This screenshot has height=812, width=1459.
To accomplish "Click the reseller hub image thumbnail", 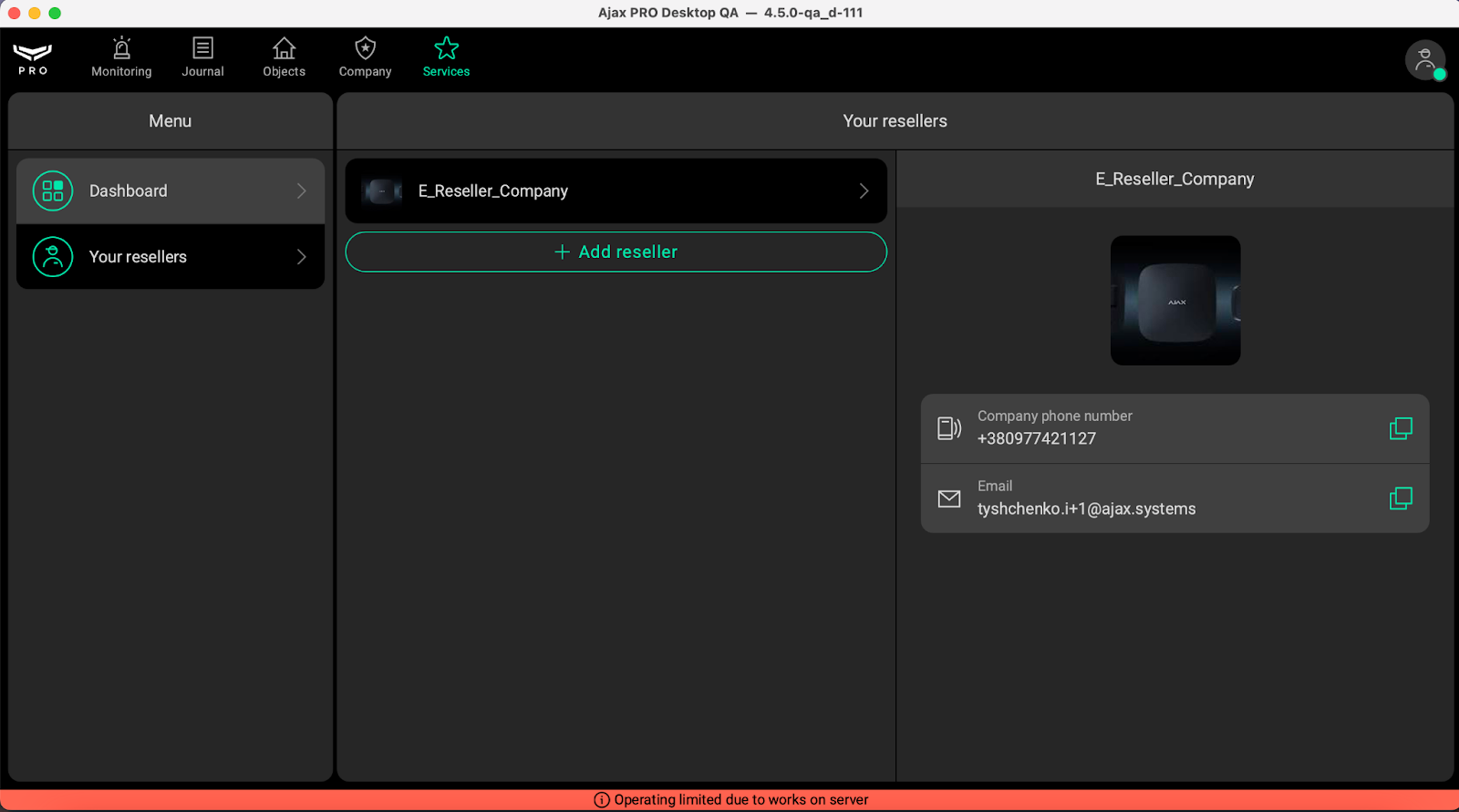I will [x=1174, y=301].
